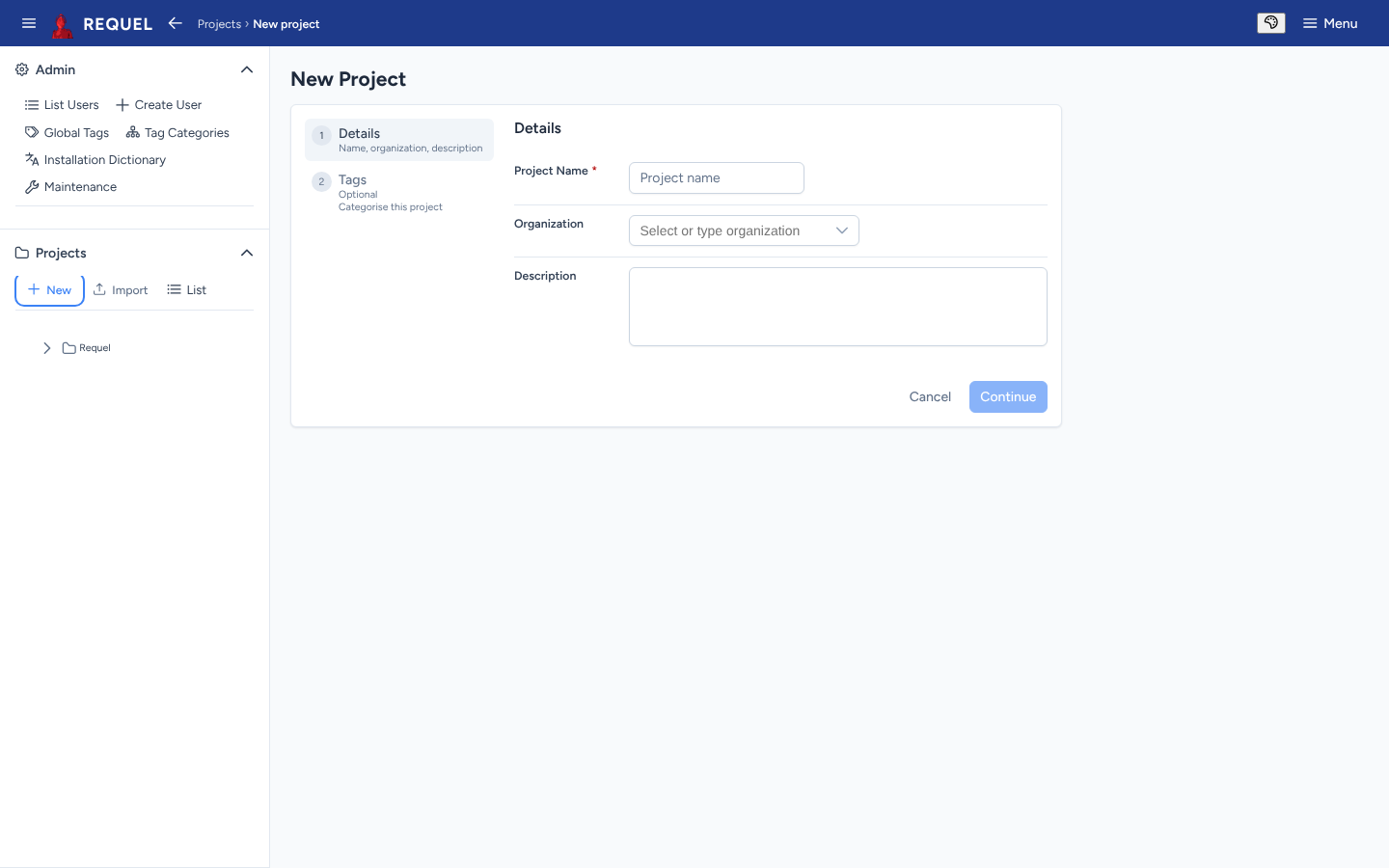Toggle the theme palette icon

(x=1271, y=23)
